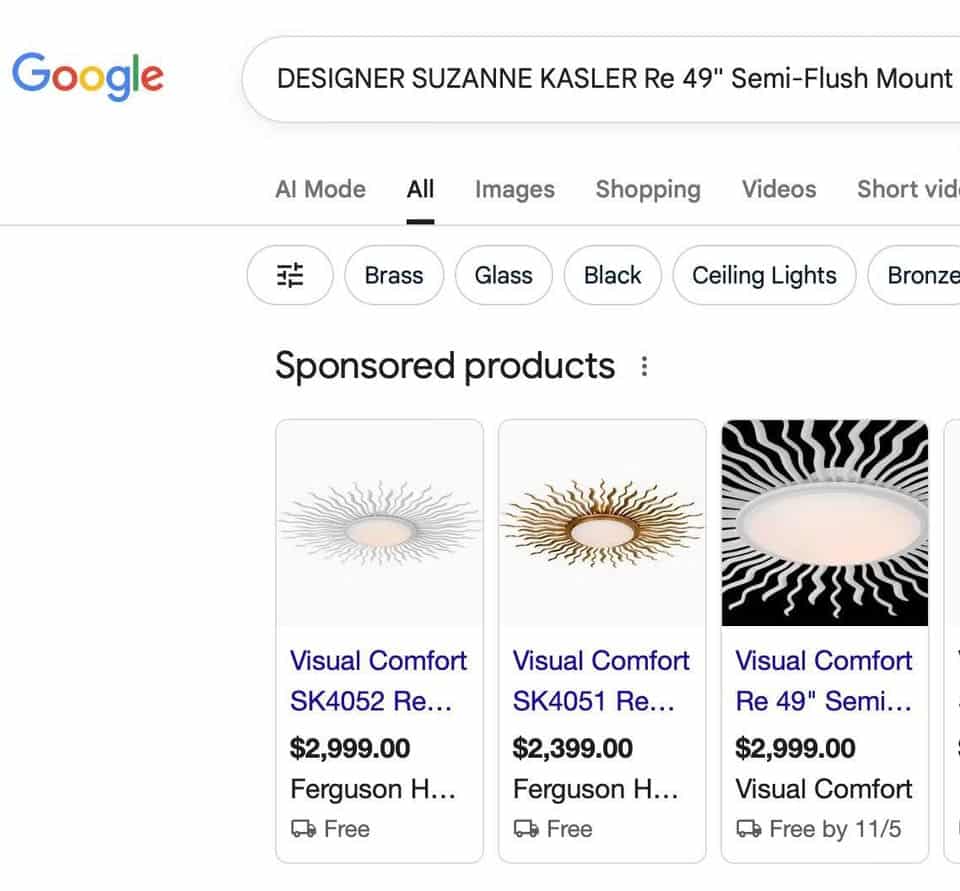Open Visual Comfort SK4051 product link

(x=601, y=680)
